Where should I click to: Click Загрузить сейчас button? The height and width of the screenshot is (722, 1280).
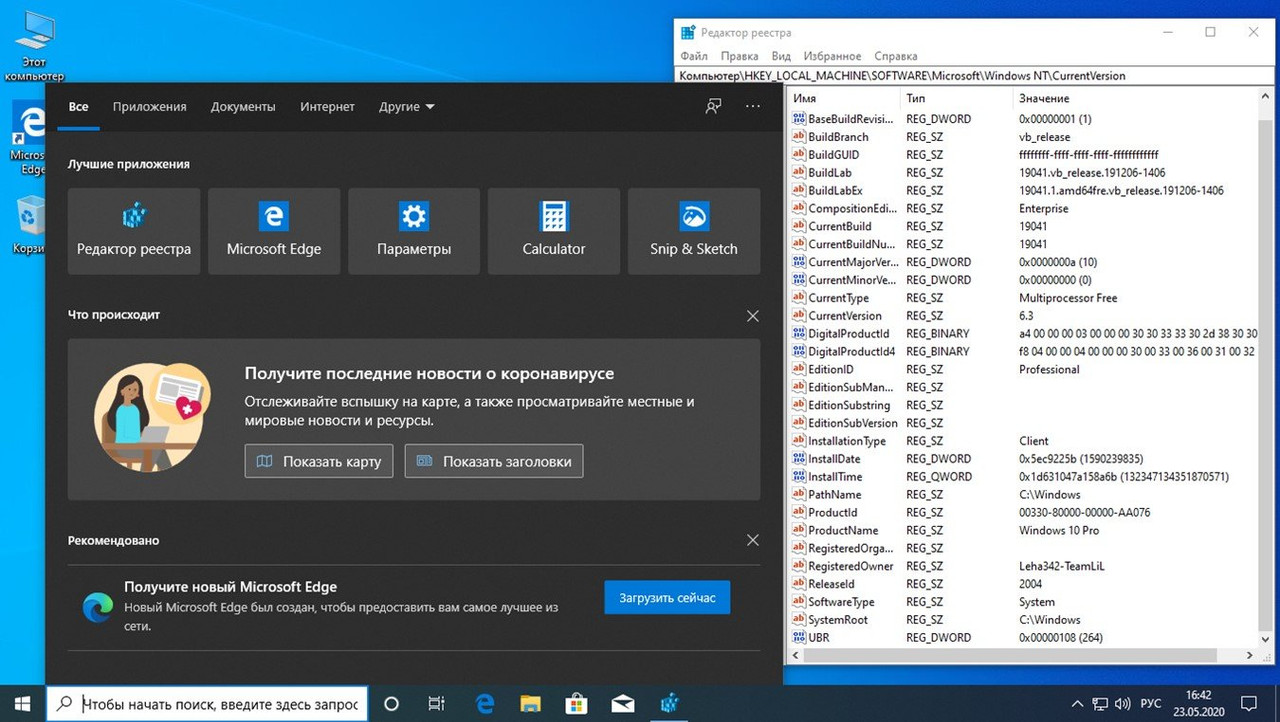667,598
